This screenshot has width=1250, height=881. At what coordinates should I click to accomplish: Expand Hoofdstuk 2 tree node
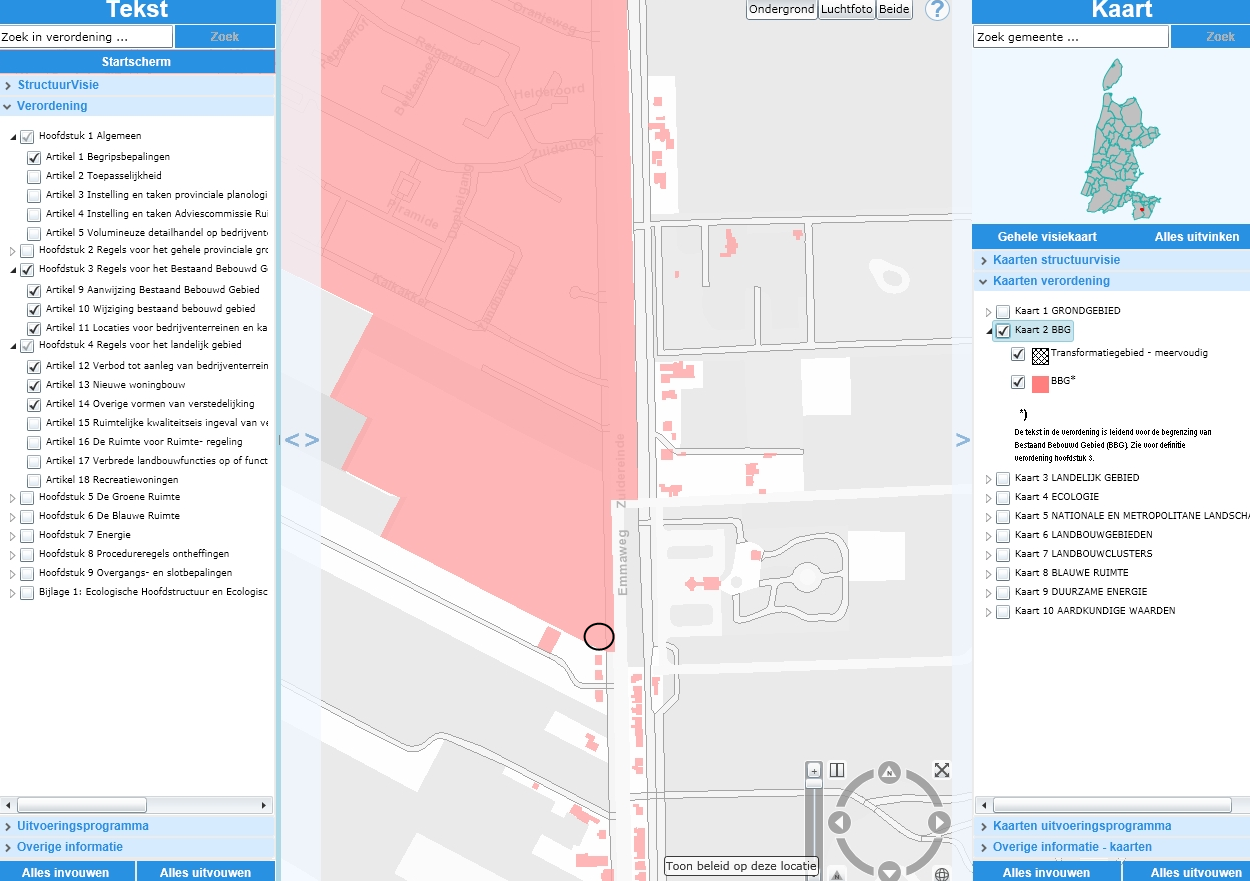[14, 251]
